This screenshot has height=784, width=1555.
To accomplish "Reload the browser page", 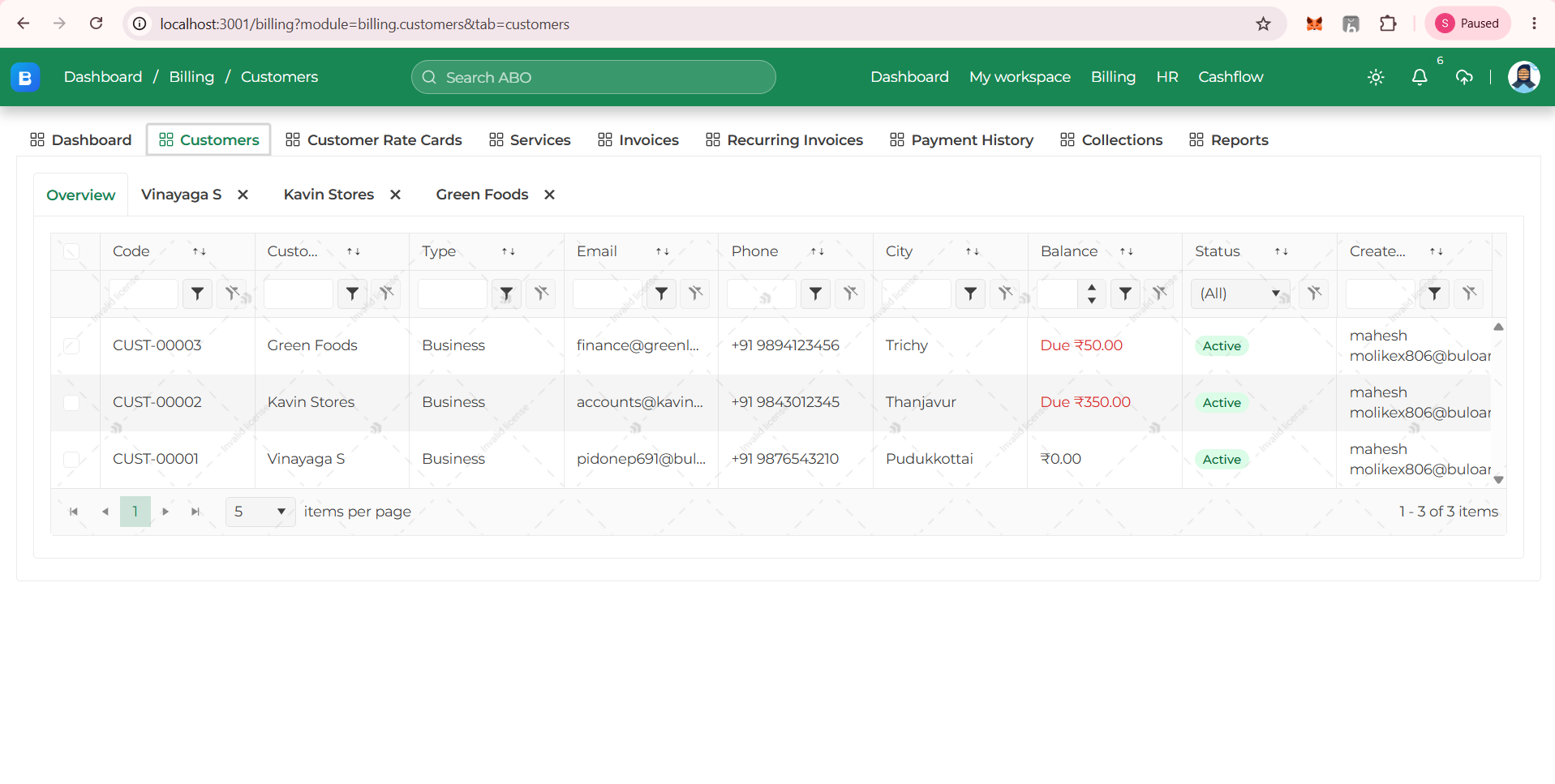I will click(x=96, y=24).
